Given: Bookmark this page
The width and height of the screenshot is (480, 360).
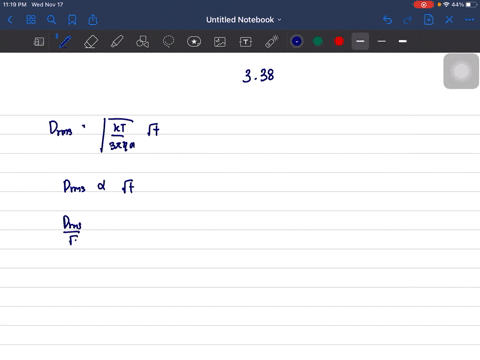Looking at the screenshot, I should pos(72,20).
